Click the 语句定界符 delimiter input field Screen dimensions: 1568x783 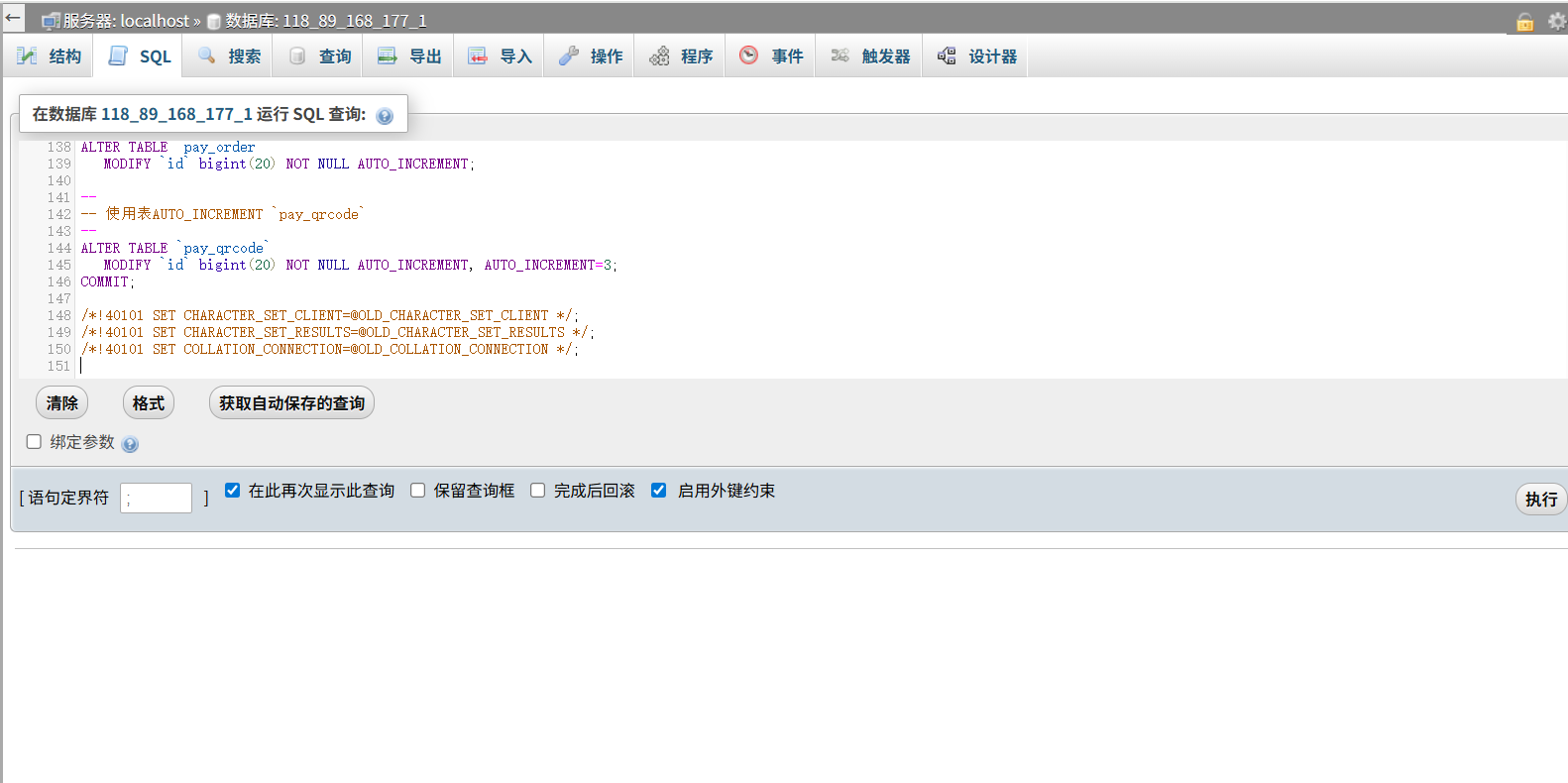click(x=156, y=498)
